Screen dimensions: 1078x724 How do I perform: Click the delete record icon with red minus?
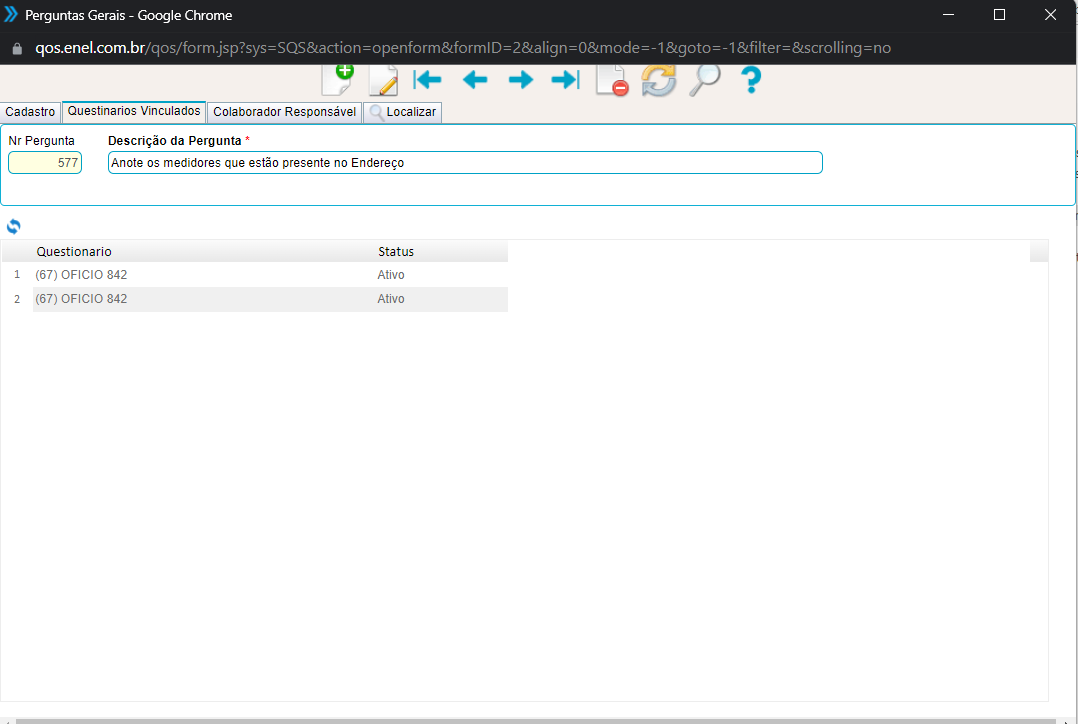pos(611,80)
